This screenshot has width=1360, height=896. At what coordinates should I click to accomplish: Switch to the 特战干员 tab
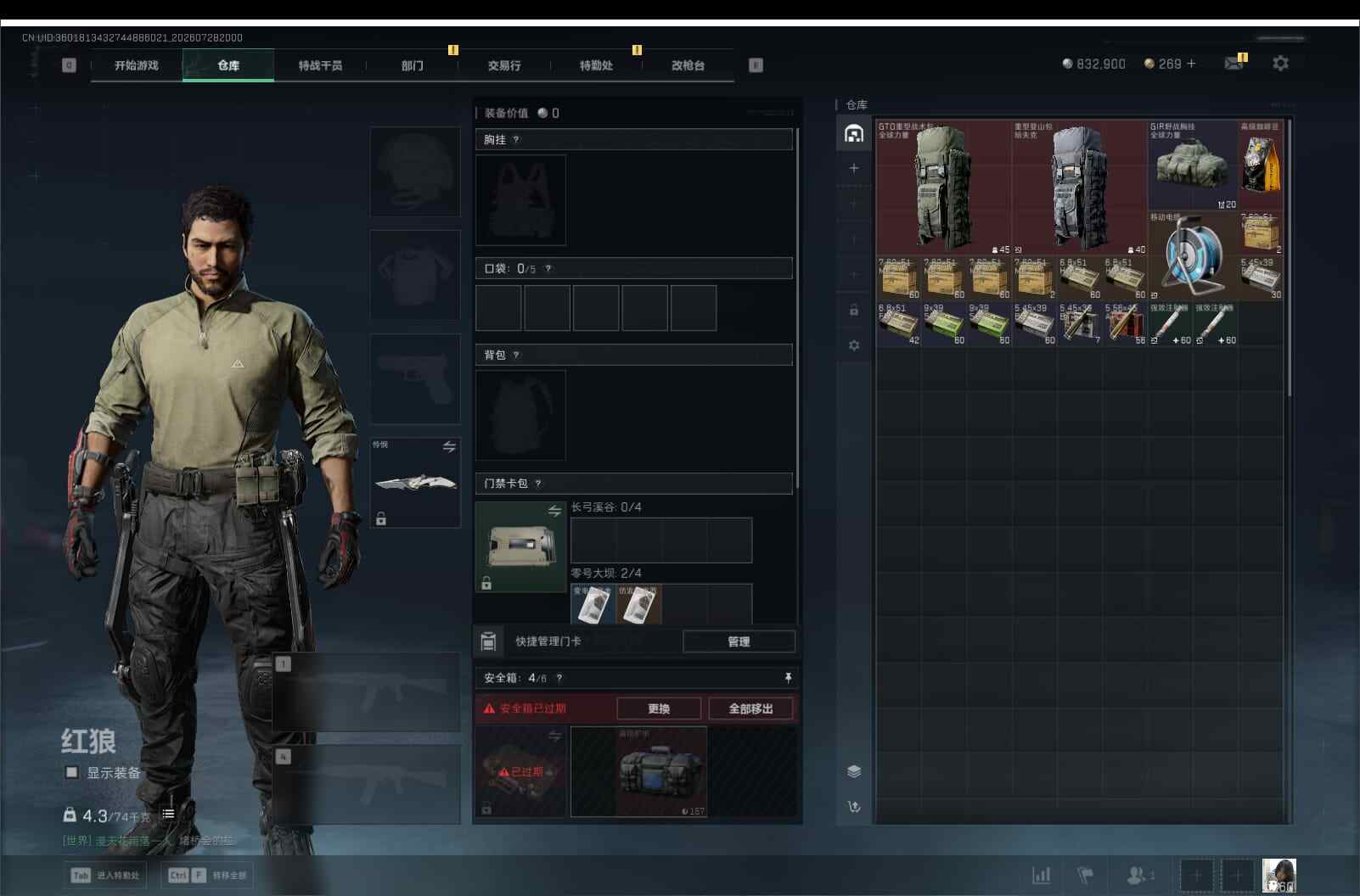click(320, 65)
